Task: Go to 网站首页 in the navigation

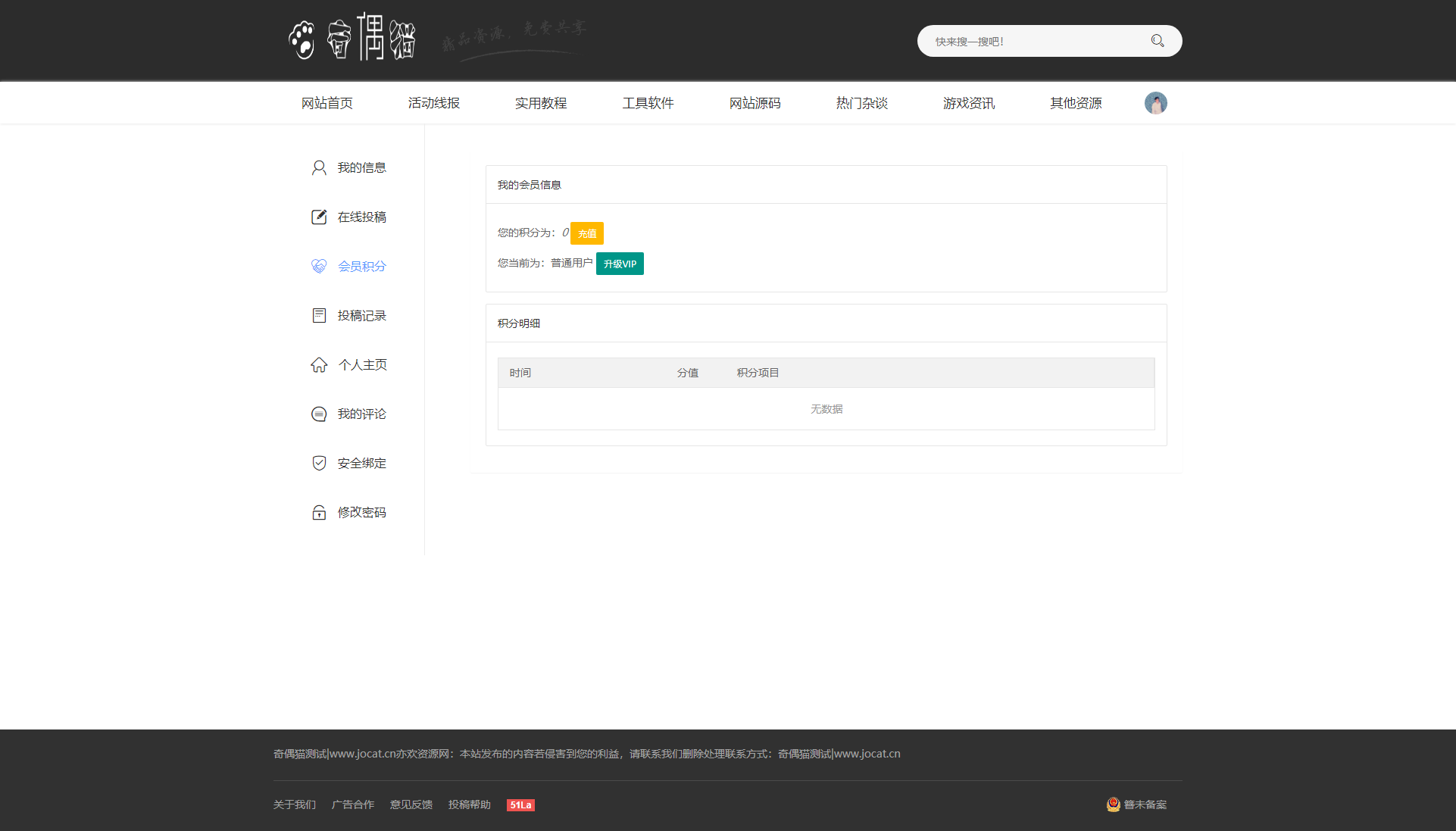Action: (327, 103)
